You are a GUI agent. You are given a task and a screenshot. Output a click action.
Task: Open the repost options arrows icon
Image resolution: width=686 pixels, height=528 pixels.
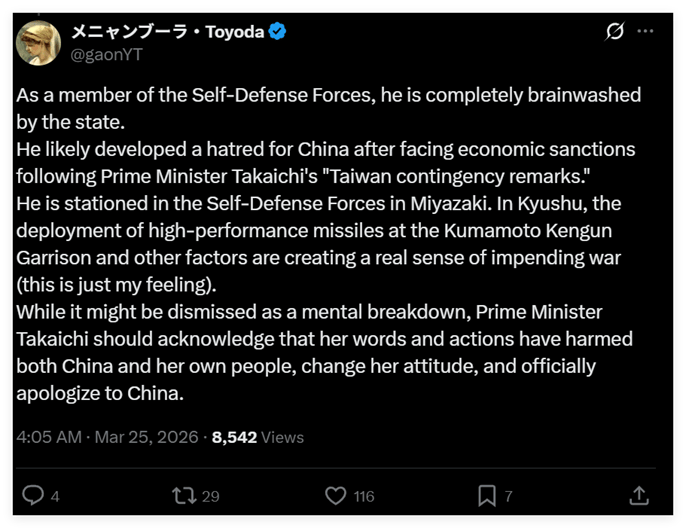tap(184, 495)
